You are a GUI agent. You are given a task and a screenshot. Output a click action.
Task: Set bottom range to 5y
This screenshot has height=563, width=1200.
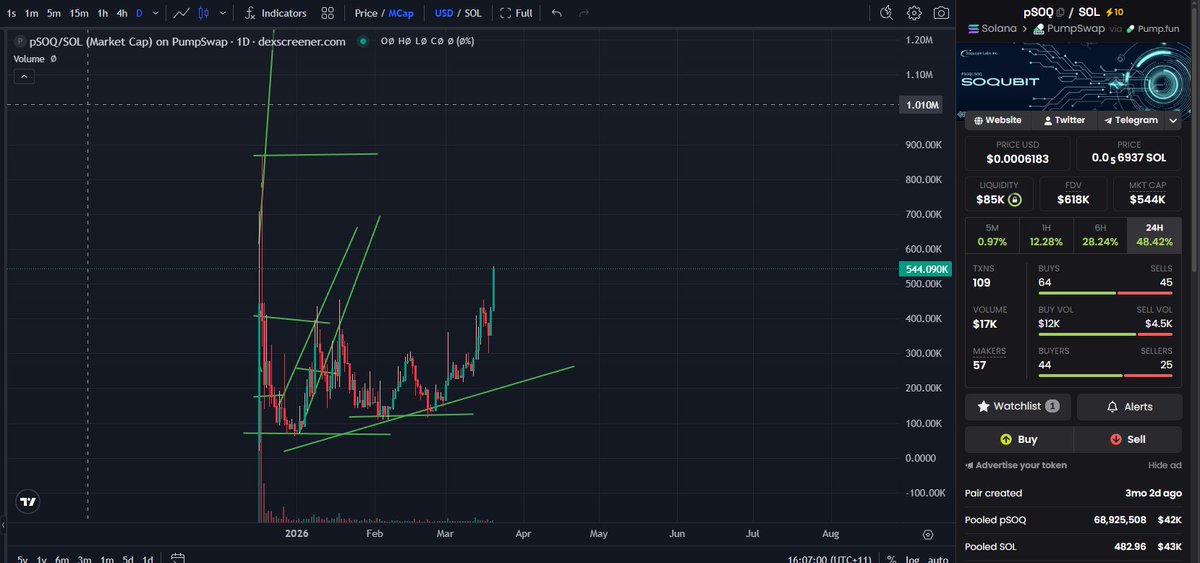click(x=23, y=558)
